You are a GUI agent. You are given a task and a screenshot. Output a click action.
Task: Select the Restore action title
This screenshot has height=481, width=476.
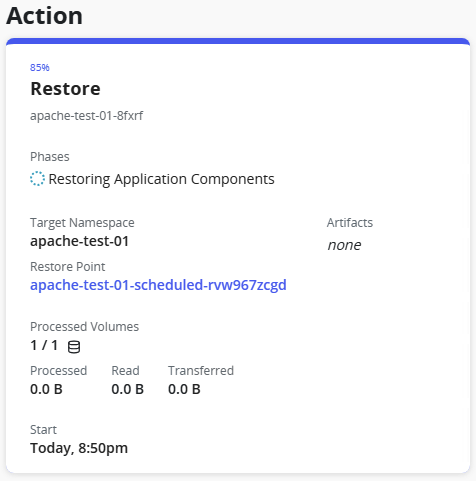pyautogui.click(x=65, y=89)
